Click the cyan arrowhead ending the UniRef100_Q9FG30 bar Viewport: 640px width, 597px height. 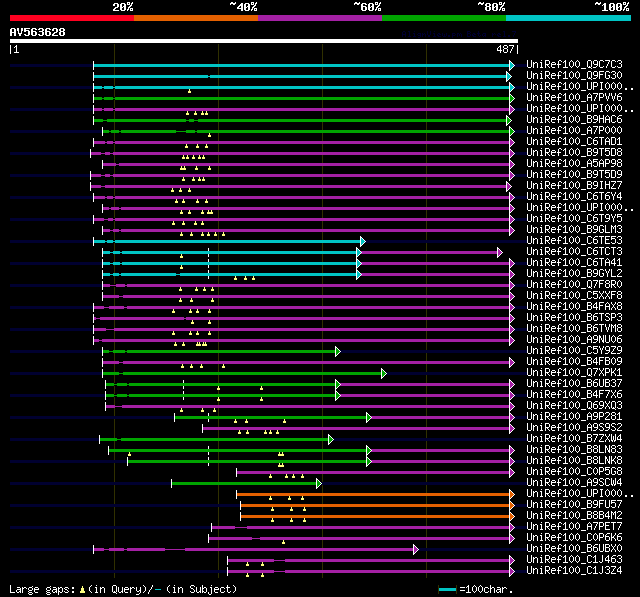click(509, 76)
